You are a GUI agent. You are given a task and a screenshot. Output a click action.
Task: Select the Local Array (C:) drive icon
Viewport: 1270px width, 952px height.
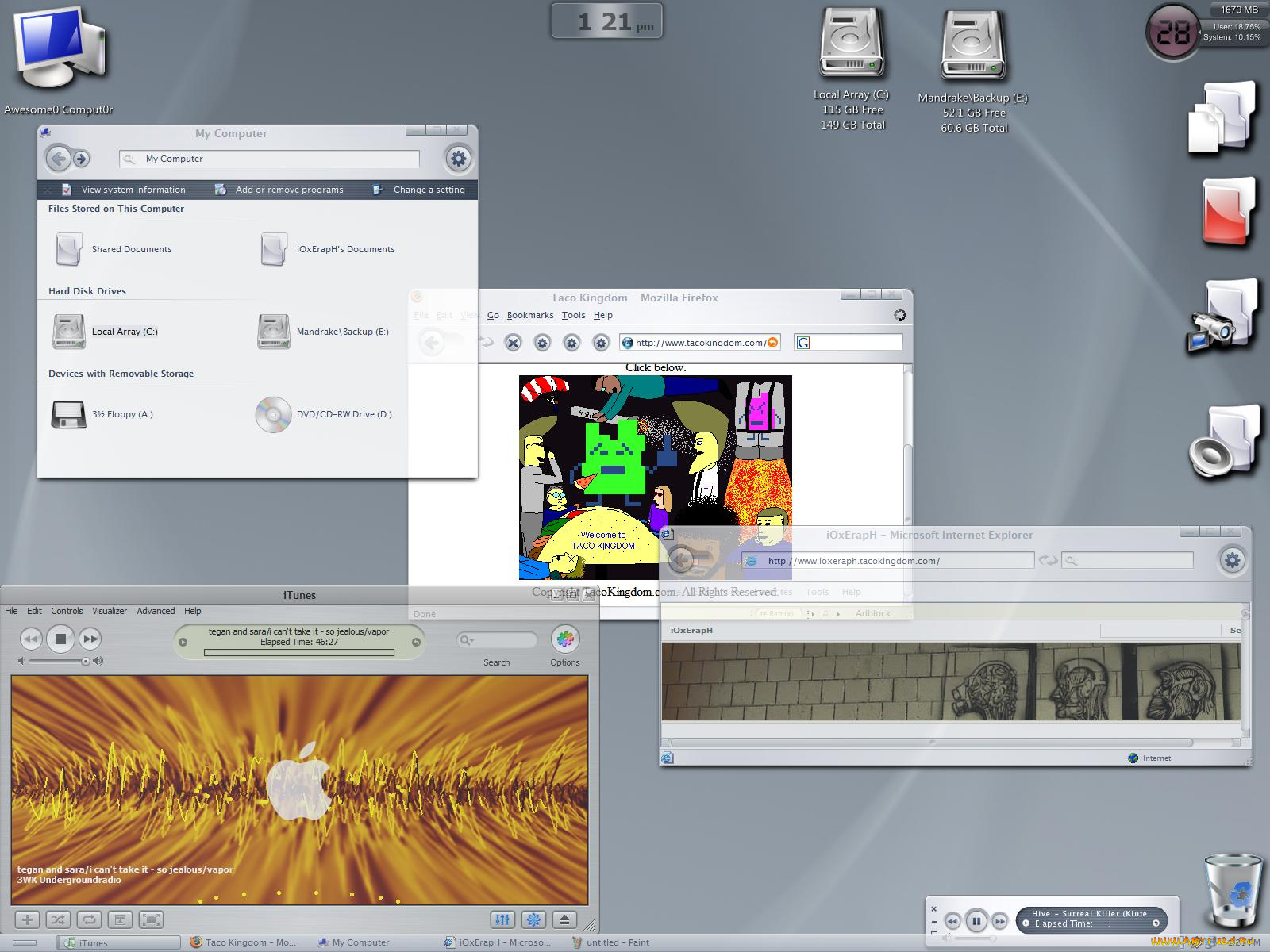[x=70, y=332]
